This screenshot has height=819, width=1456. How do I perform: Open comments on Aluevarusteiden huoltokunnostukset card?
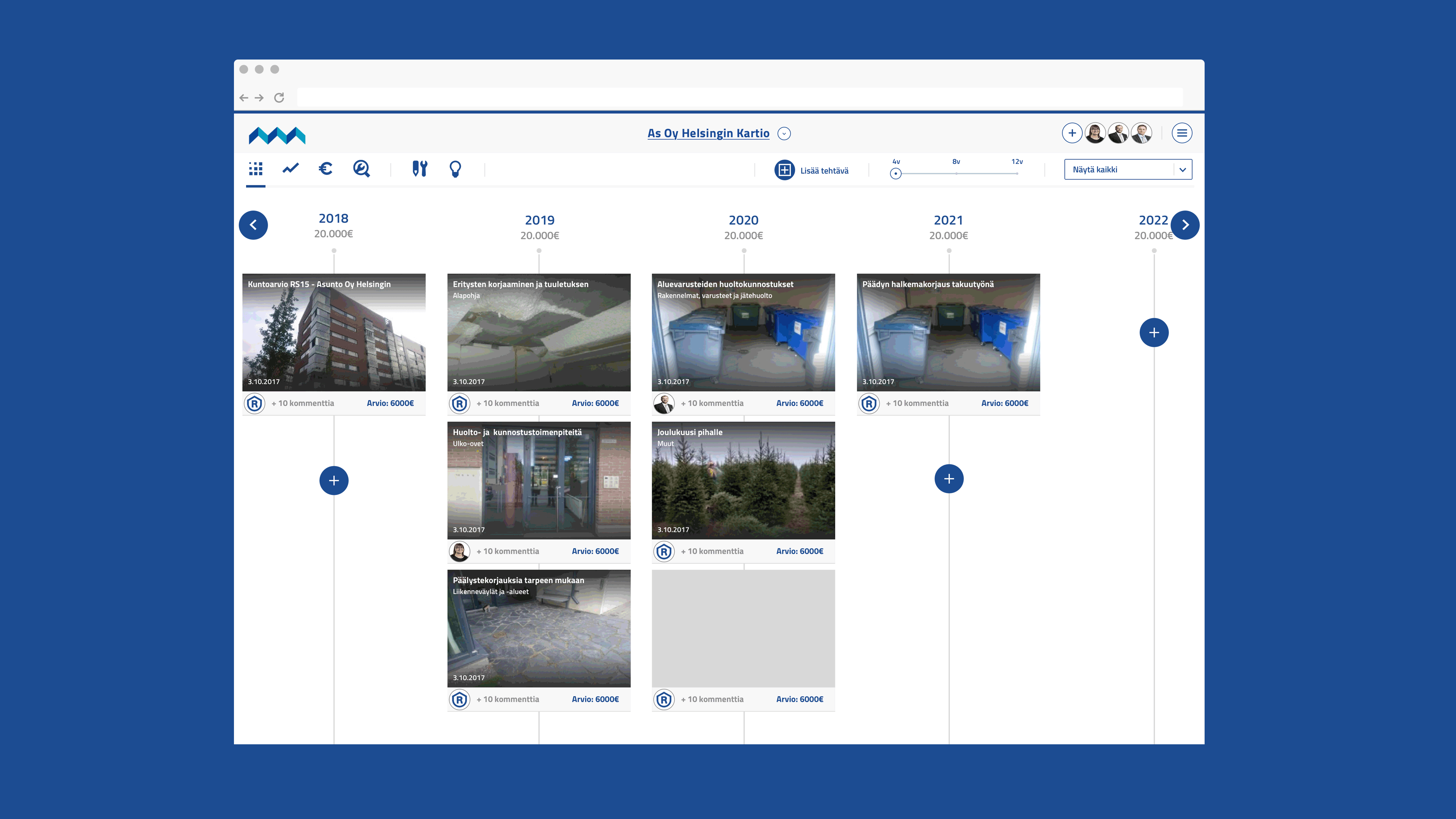click(712, 403)
